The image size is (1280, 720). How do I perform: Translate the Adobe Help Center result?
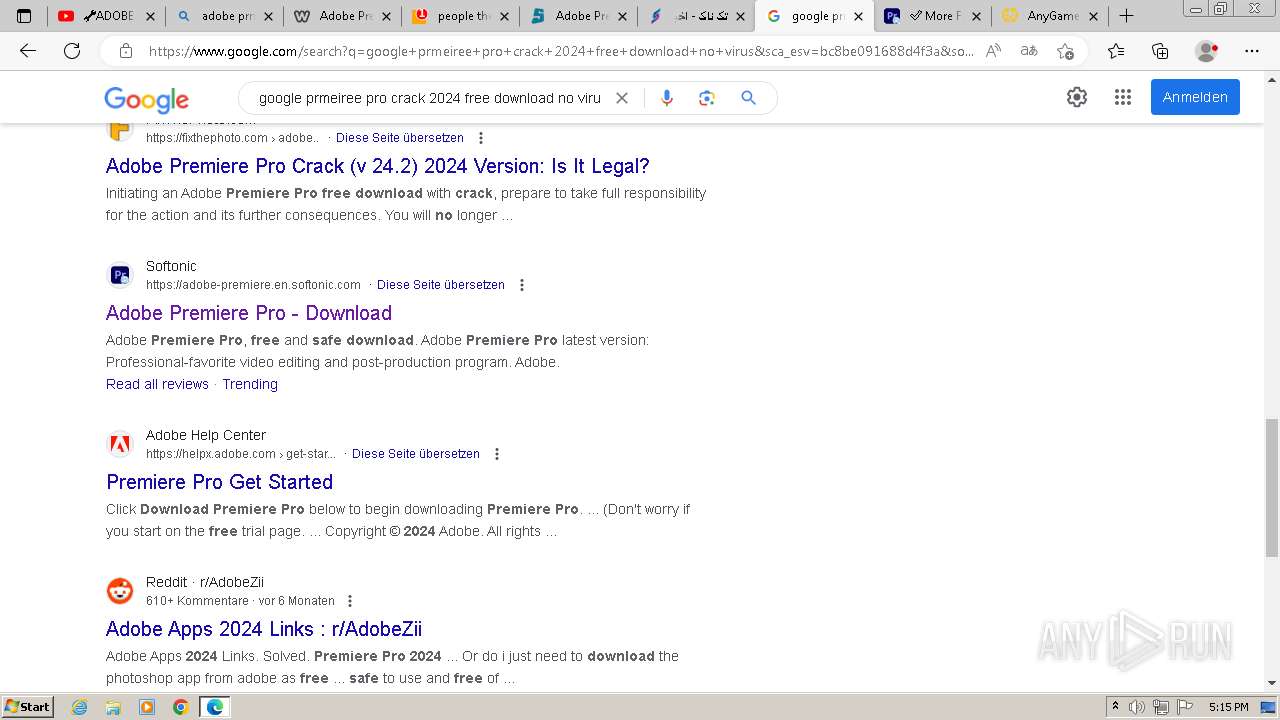pyautogui.click(x=416, y=454)
